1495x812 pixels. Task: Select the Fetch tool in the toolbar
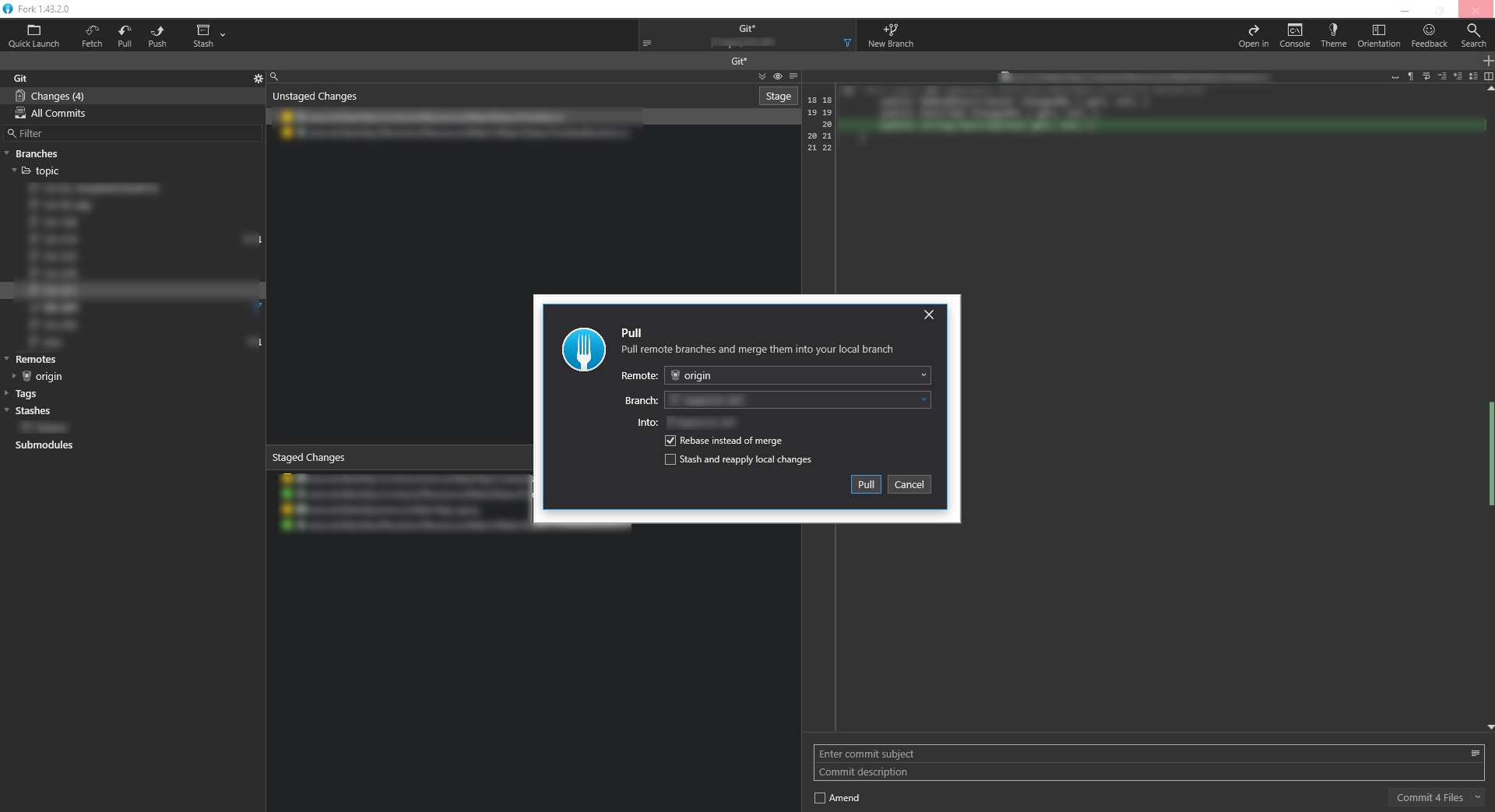pyautogui.click(x=91, y=35)
